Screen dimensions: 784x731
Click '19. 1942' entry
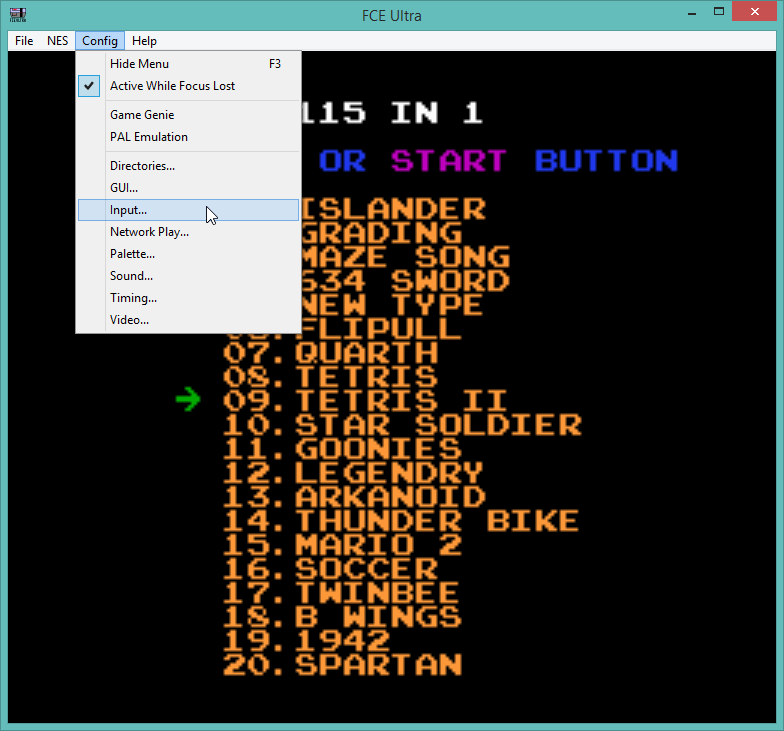tap(306, 640)
